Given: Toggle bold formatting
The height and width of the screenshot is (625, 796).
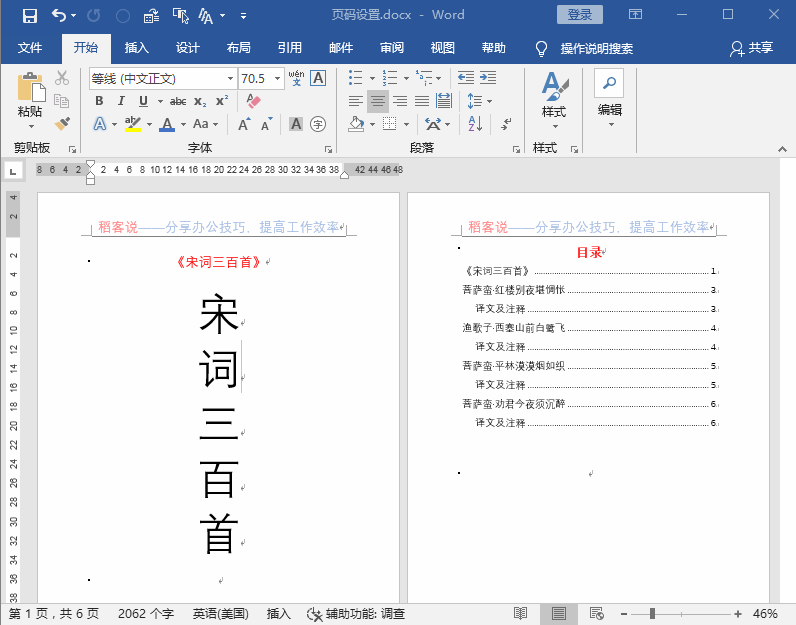Looking at the screenshot, I should (100, 101).
